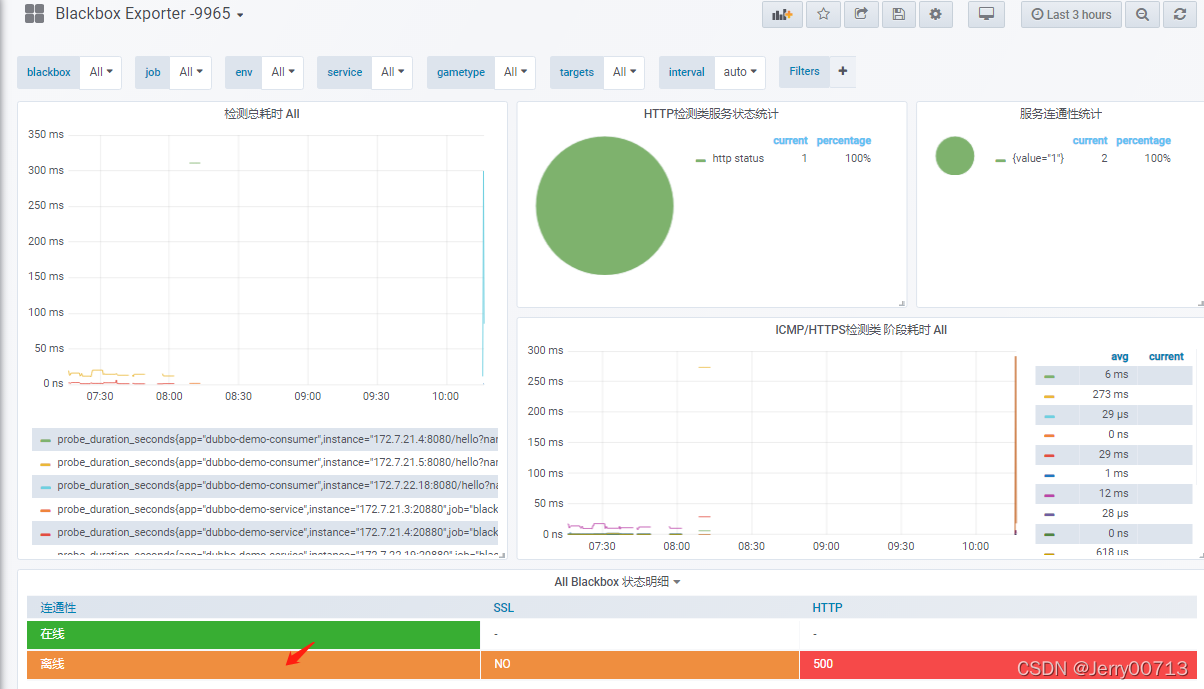Click the 12 ms legend value

click(1114, 493)
